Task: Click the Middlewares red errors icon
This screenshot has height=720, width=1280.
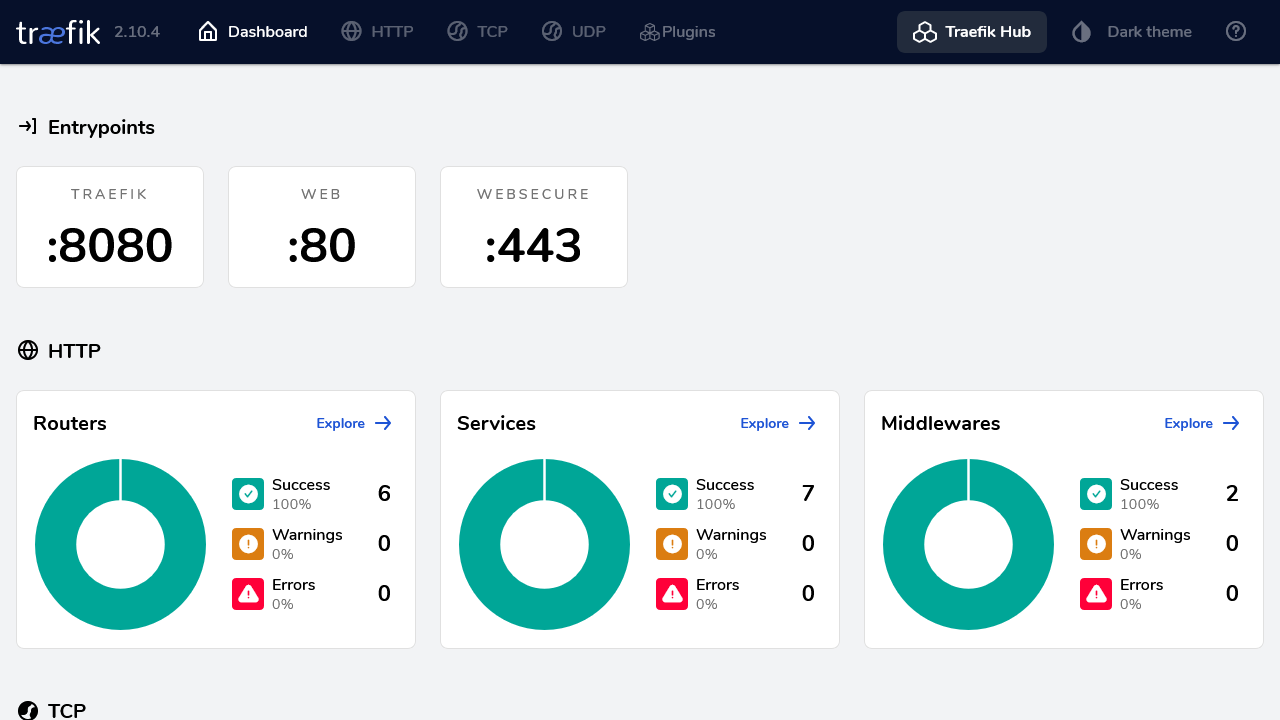Action: pos(1096,594)
